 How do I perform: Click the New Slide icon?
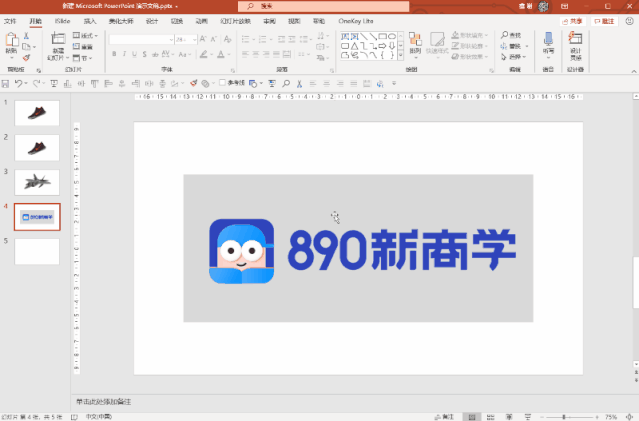58,39
